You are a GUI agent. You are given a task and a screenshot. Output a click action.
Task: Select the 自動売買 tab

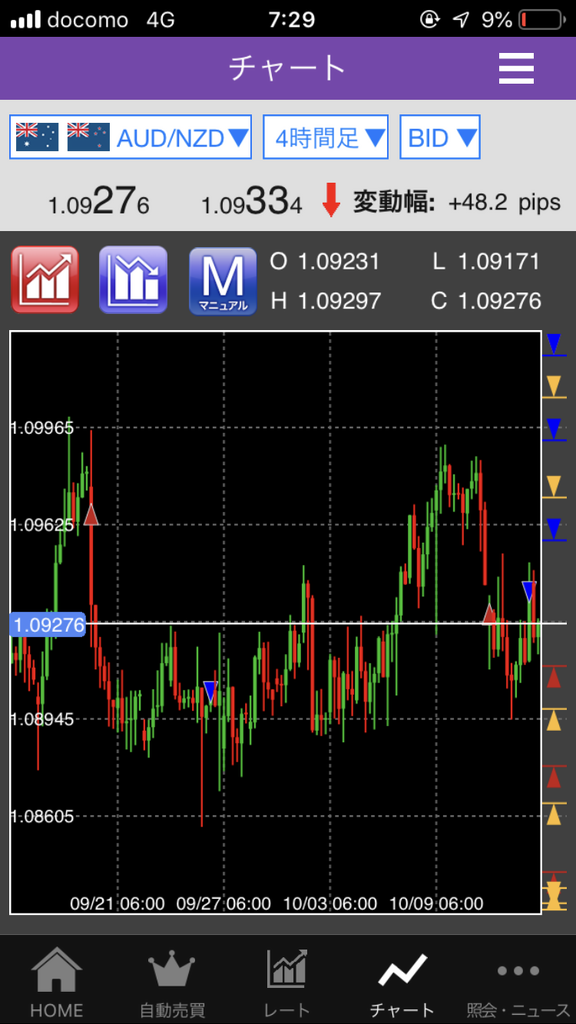[x=172, y=982]
